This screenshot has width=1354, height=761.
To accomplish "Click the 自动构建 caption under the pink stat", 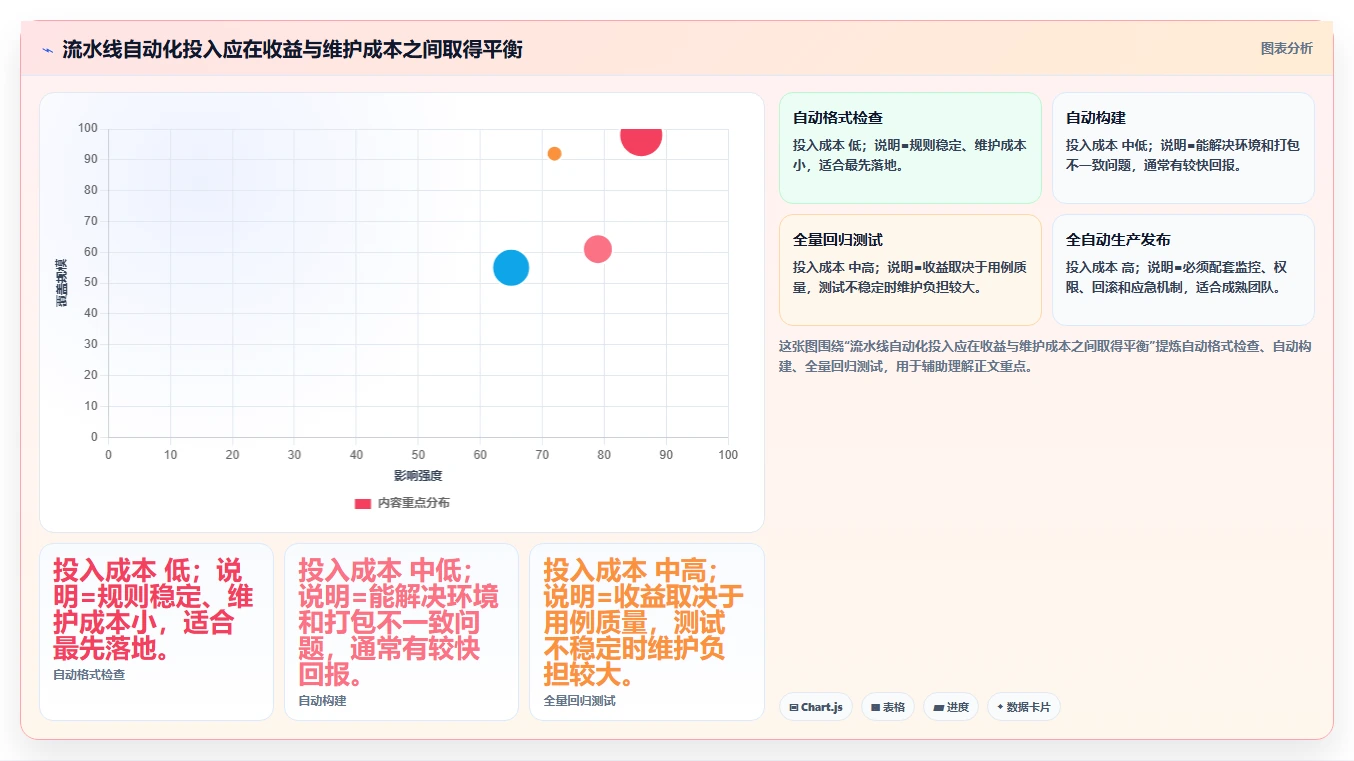I will [x=322, y=701].
